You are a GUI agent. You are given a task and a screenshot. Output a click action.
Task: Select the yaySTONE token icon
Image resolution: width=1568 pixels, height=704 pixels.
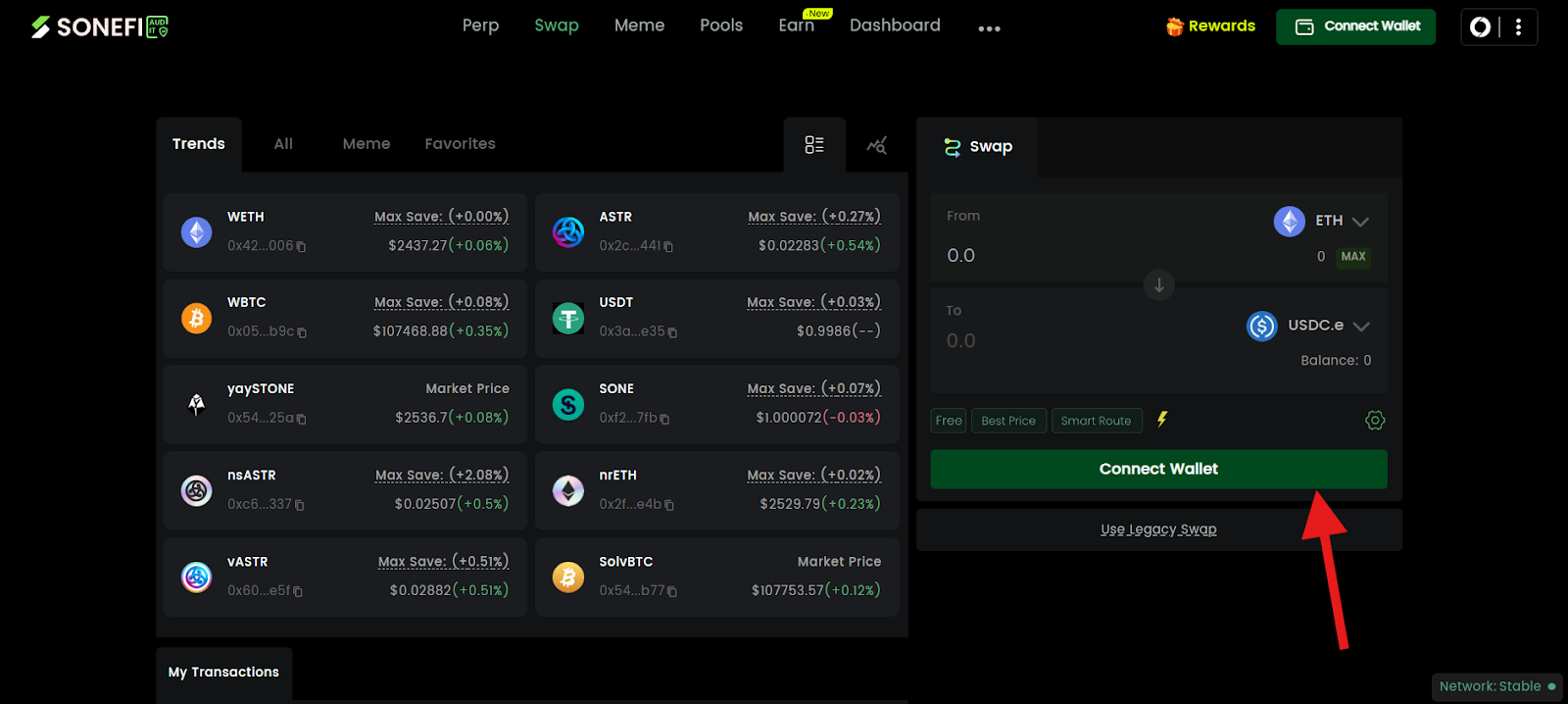[196, 404]
